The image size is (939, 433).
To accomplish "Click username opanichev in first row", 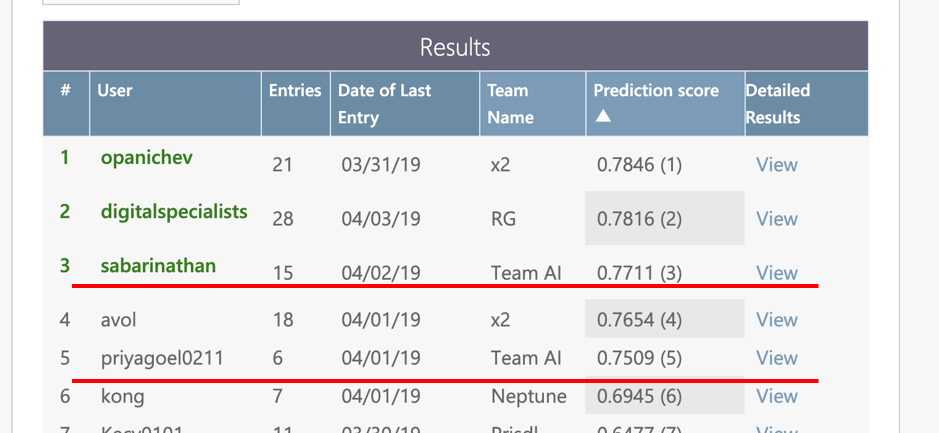I will coord(147,158).
